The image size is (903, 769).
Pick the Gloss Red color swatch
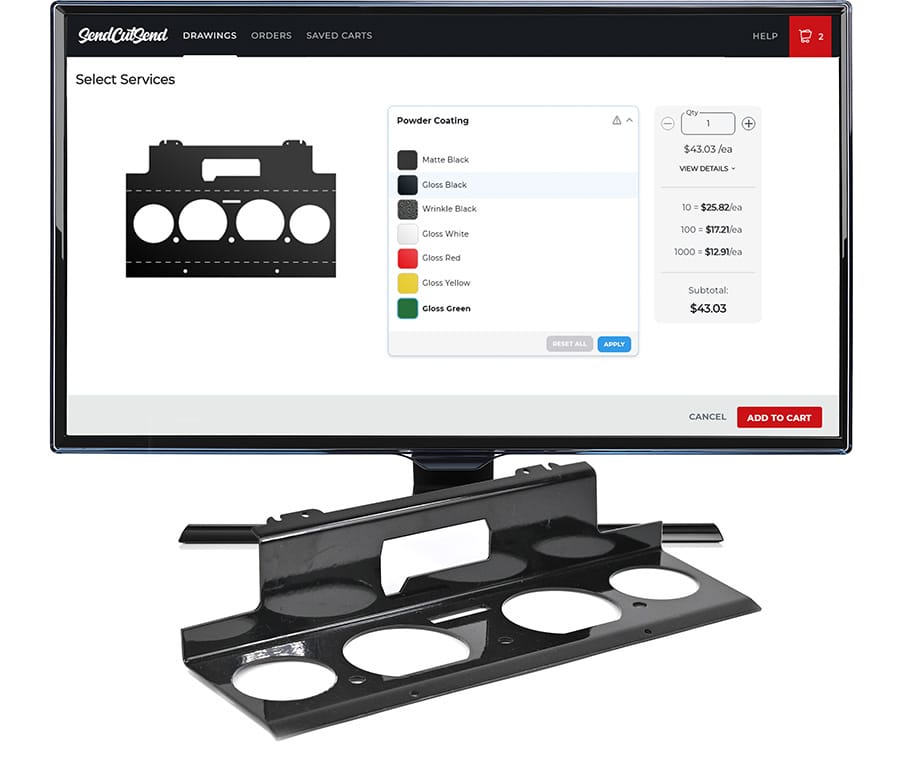pyautogui.click(x=407, y=258)
